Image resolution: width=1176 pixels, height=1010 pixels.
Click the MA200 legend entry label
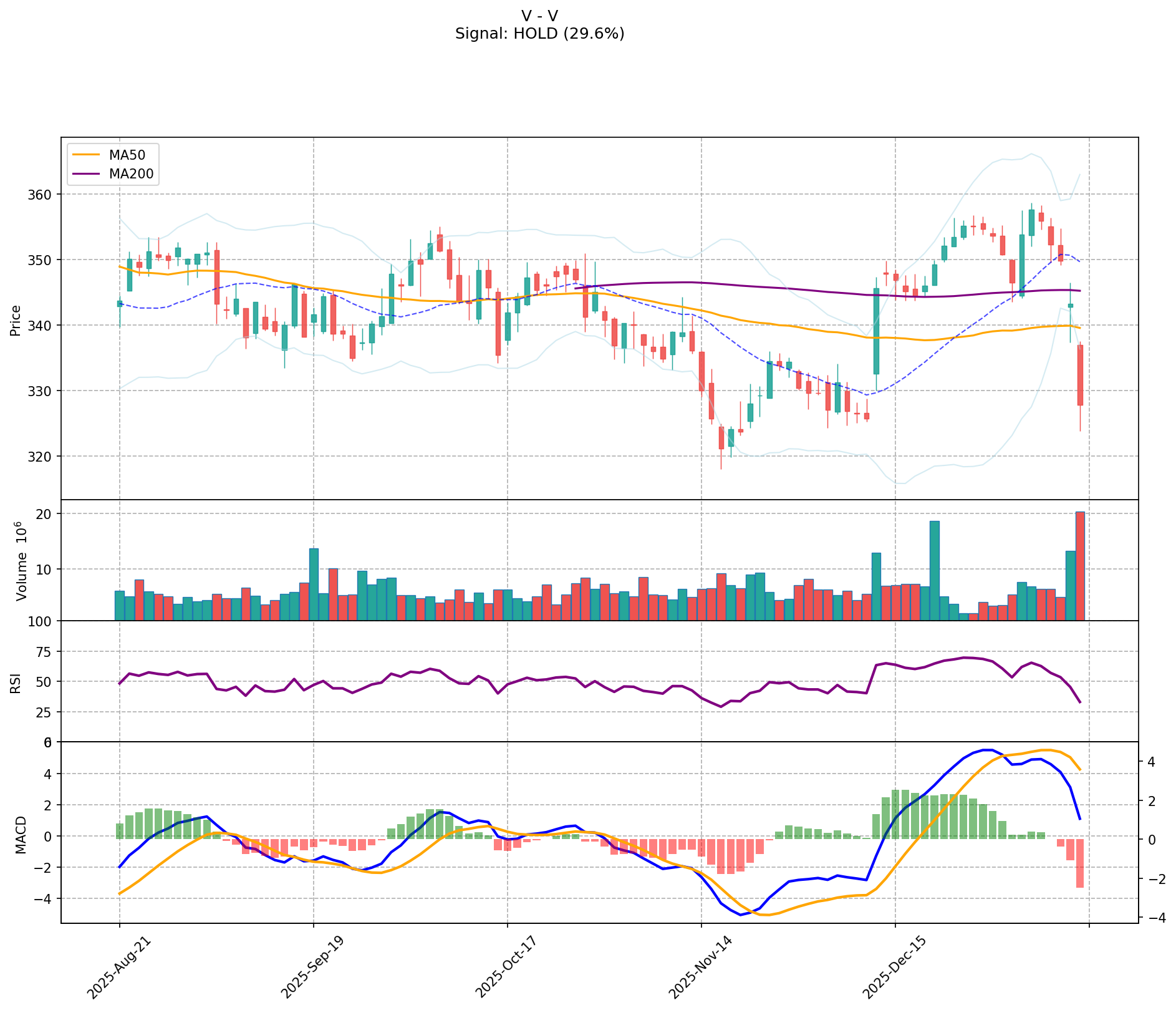[131, 174]
